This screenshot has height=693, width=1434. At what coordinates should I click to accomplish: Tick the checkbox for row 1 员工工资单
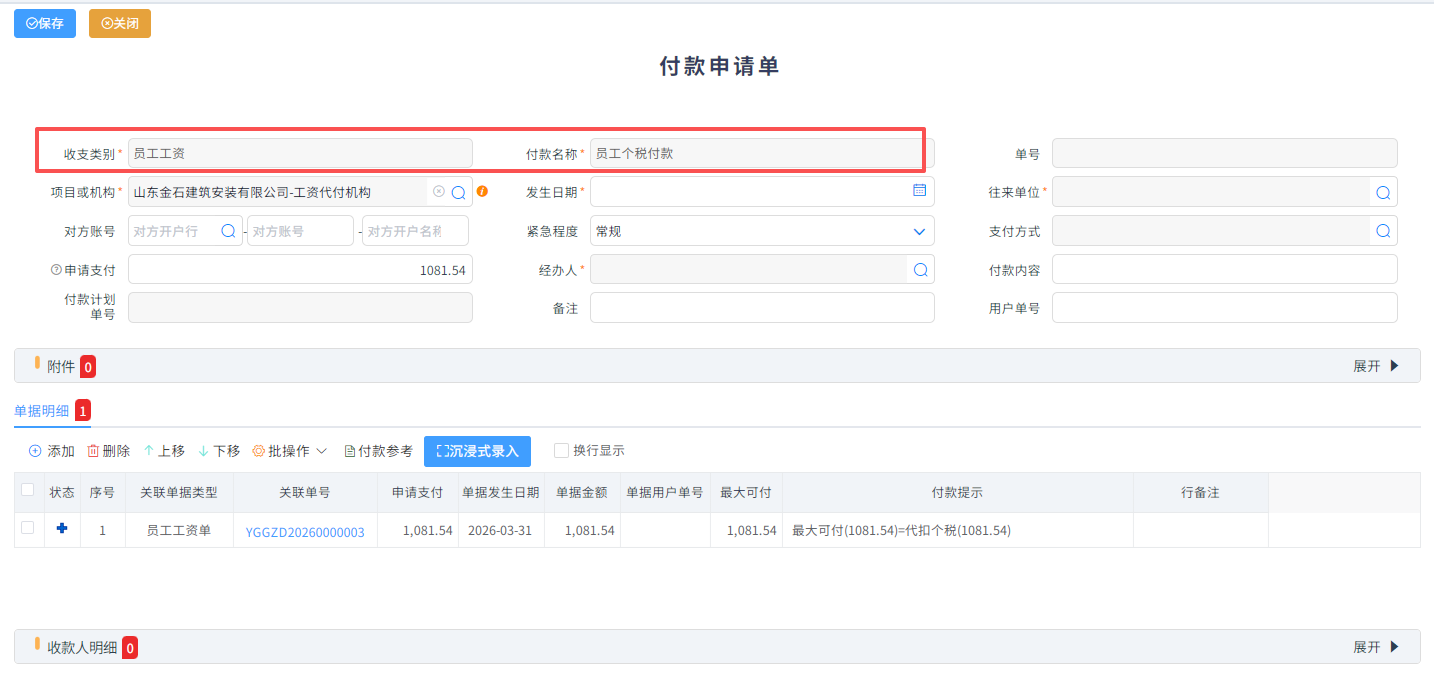point(28,528)
